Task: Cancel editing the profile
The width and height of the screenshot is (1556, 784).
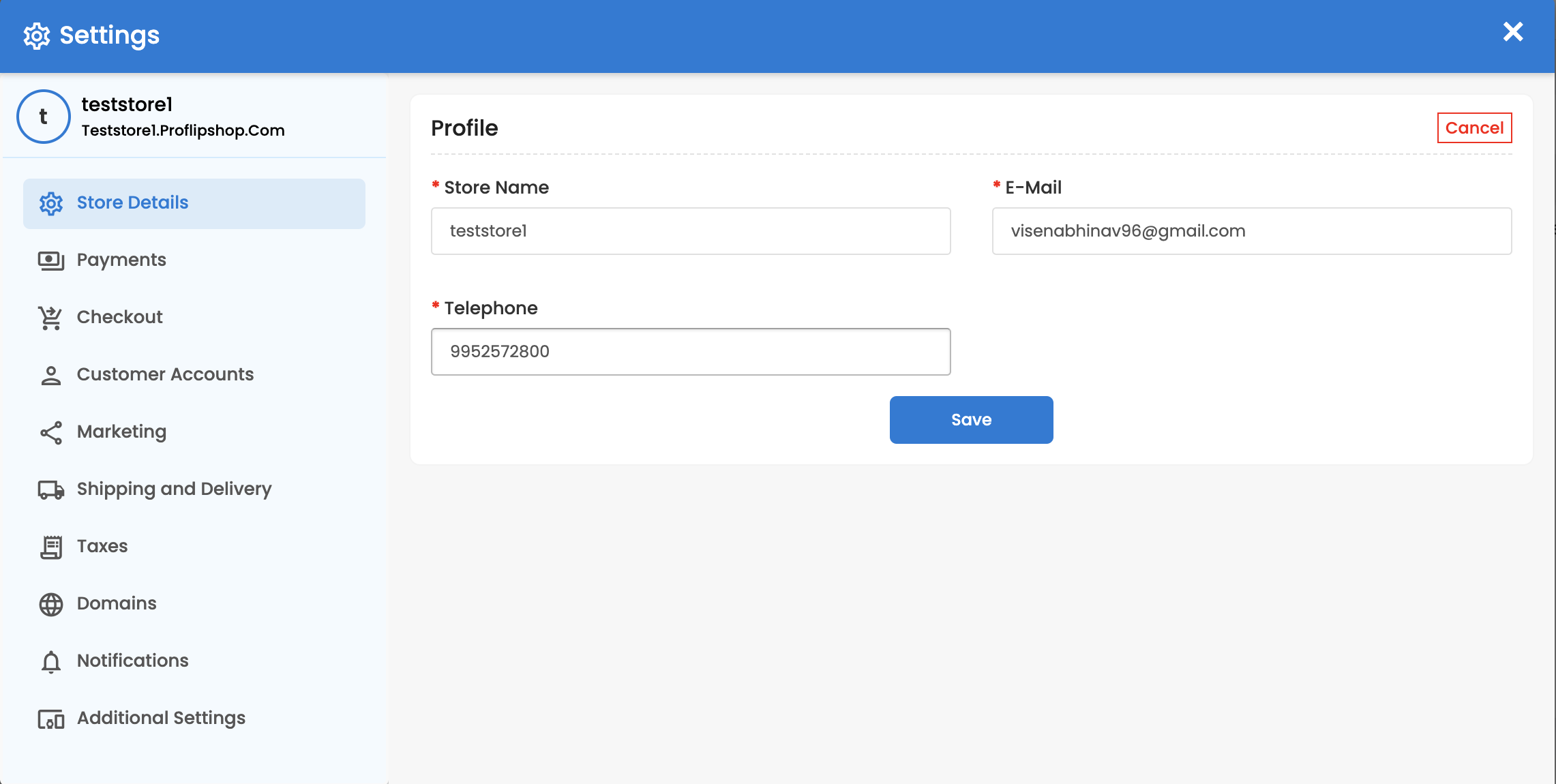Action: pyautogui.click(x=1474, y=128)
